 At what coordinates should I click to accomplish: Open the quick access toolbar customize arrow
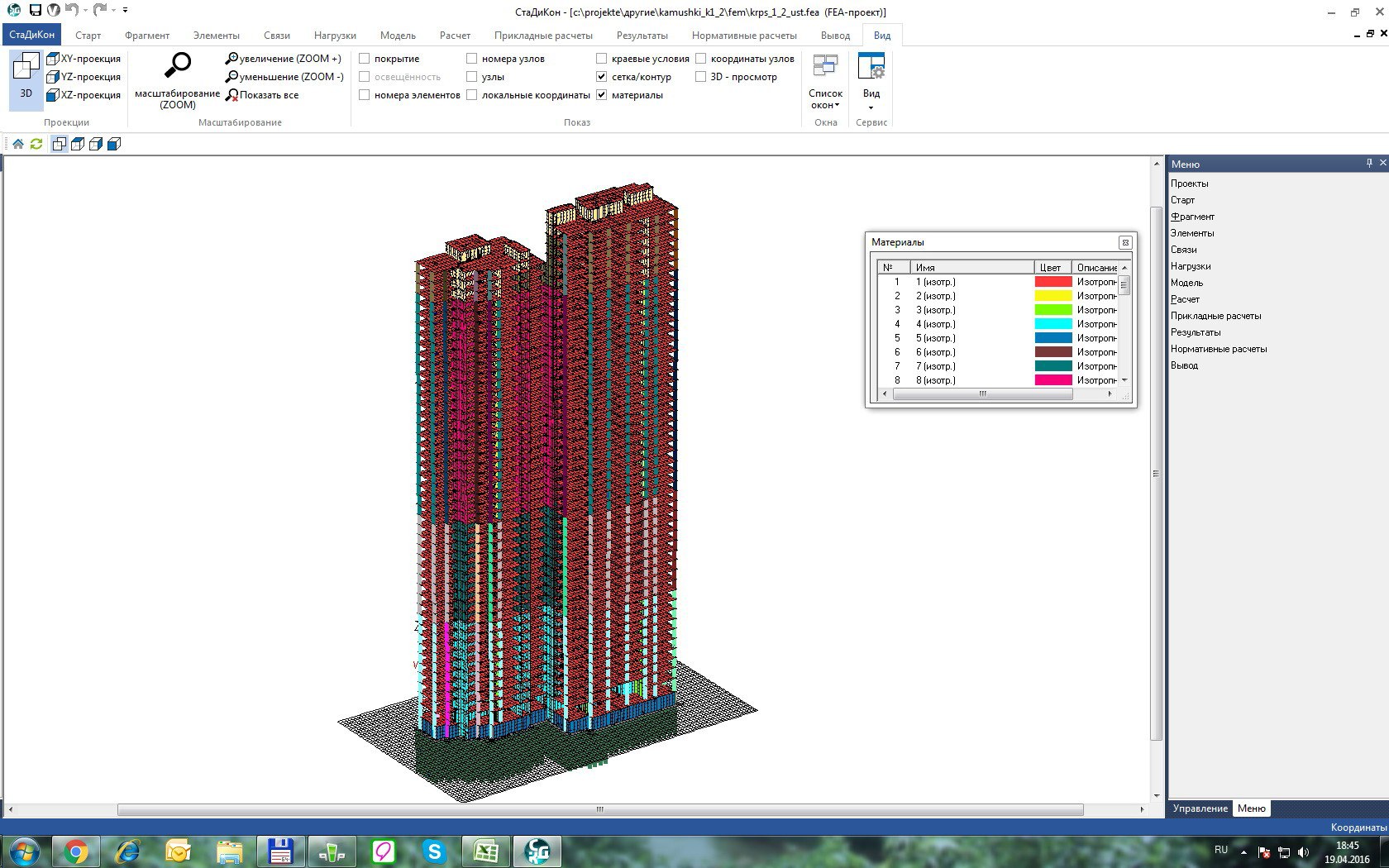click(125, 11)
